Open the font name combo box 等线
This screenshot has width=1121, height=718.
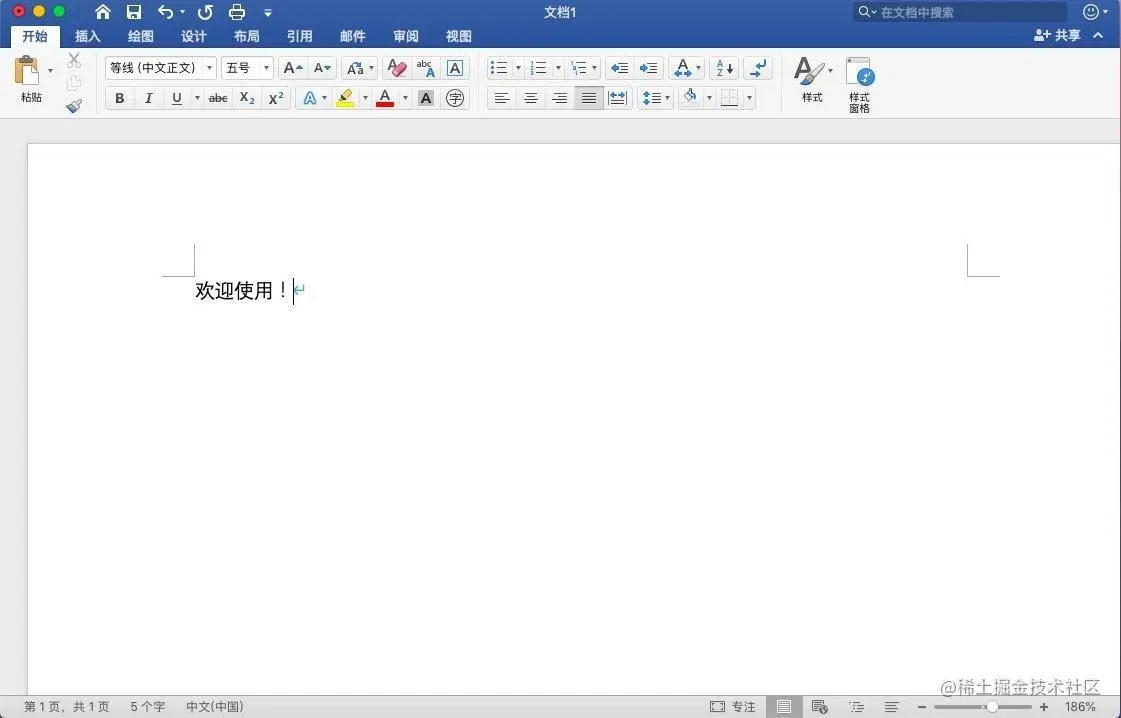tap(160, 68)
